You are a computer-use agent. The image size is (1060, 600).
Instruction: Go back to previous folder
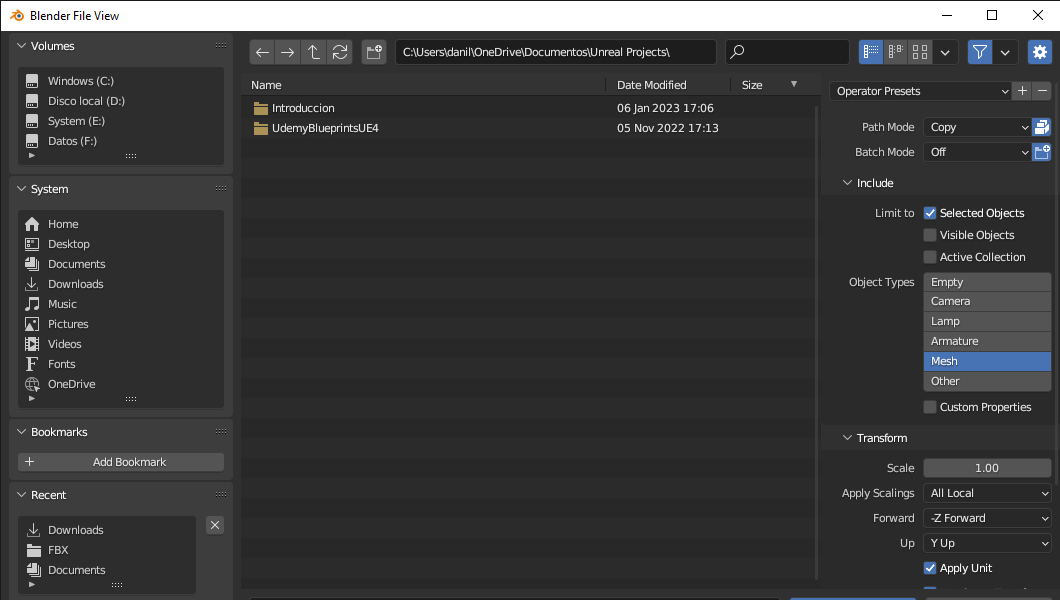pos(262,52)
